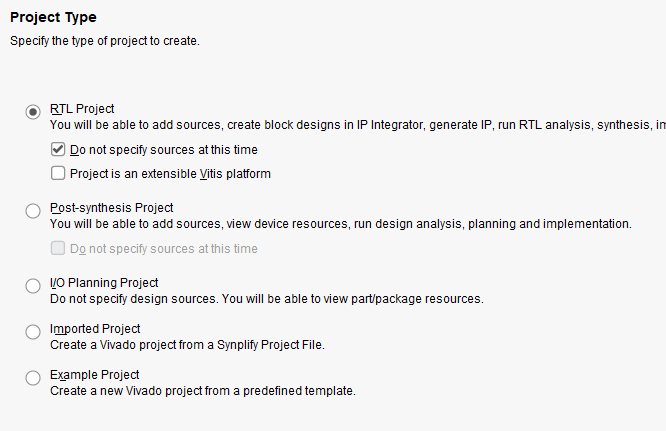666x431 pixels.
Task: Click the 'I/O Planning Project' option label
Action: click(x=104, y=283)
